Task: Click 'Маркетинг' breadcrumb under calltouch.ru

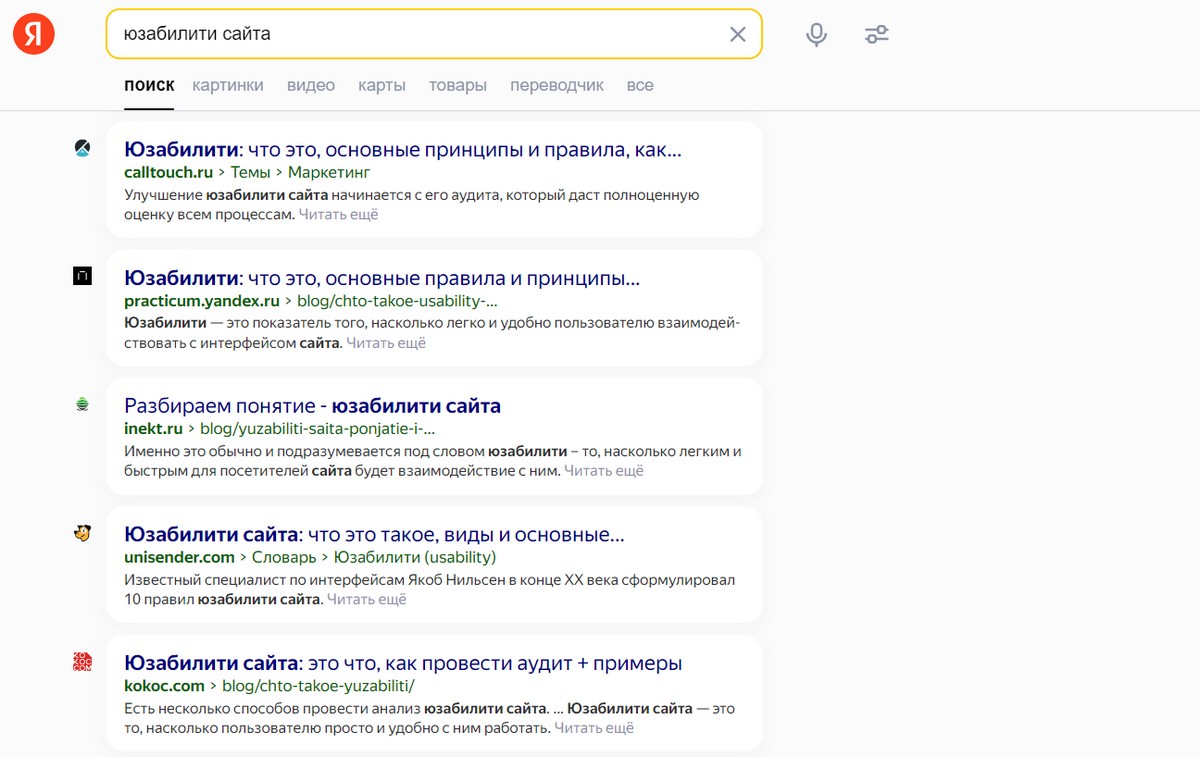Action: 329,172
